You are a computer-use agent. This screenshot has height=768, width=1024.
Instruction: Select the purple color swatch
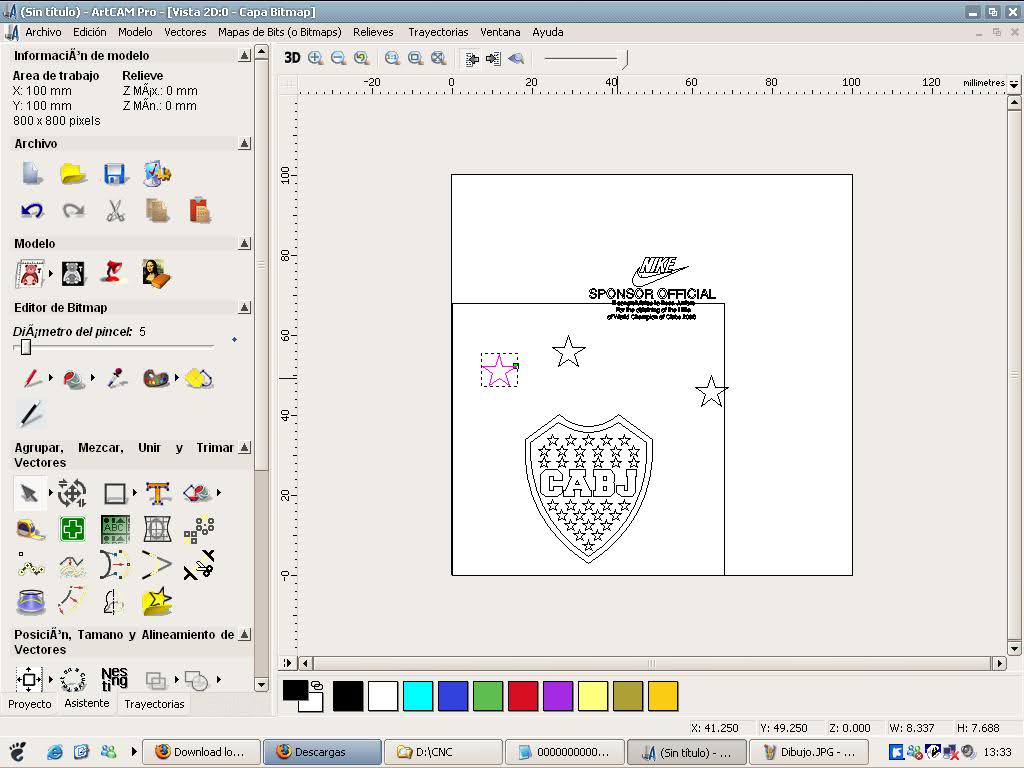[x=558, y=696]
